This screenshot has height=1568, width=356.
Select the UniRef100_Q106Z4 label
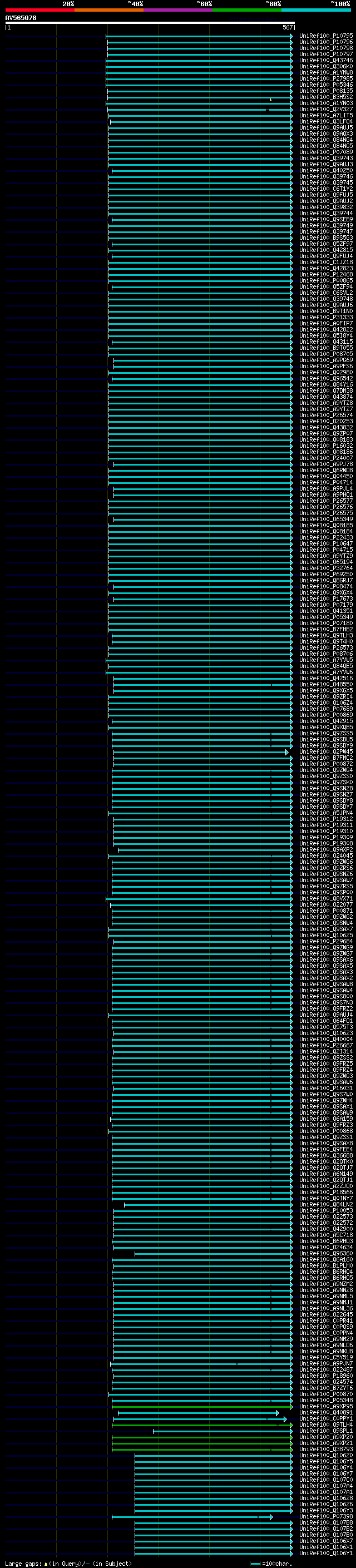[325, 703]
